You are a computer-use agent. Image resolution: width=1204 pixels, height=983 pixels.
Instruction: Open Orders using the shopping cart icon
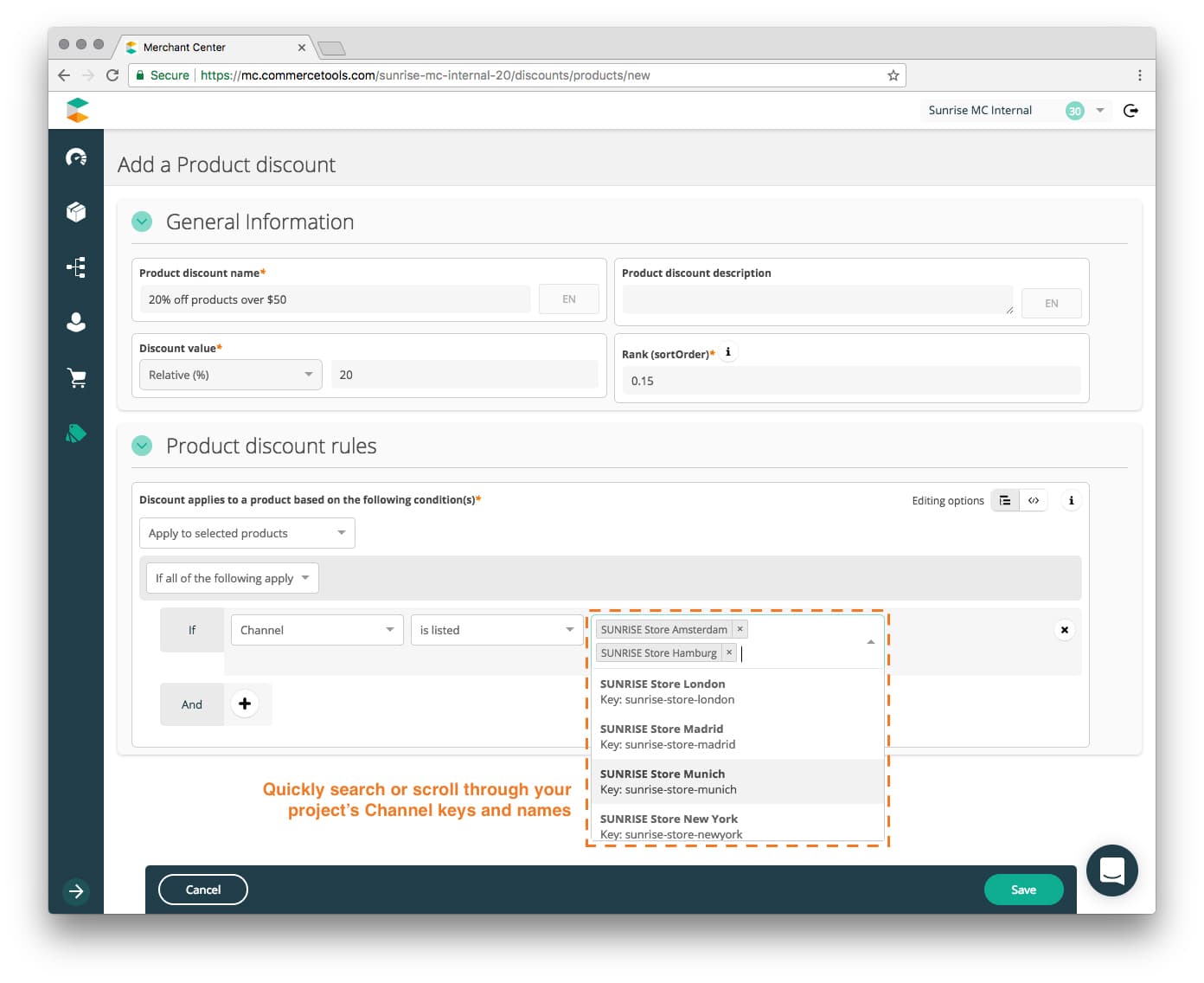coord(76,377)
